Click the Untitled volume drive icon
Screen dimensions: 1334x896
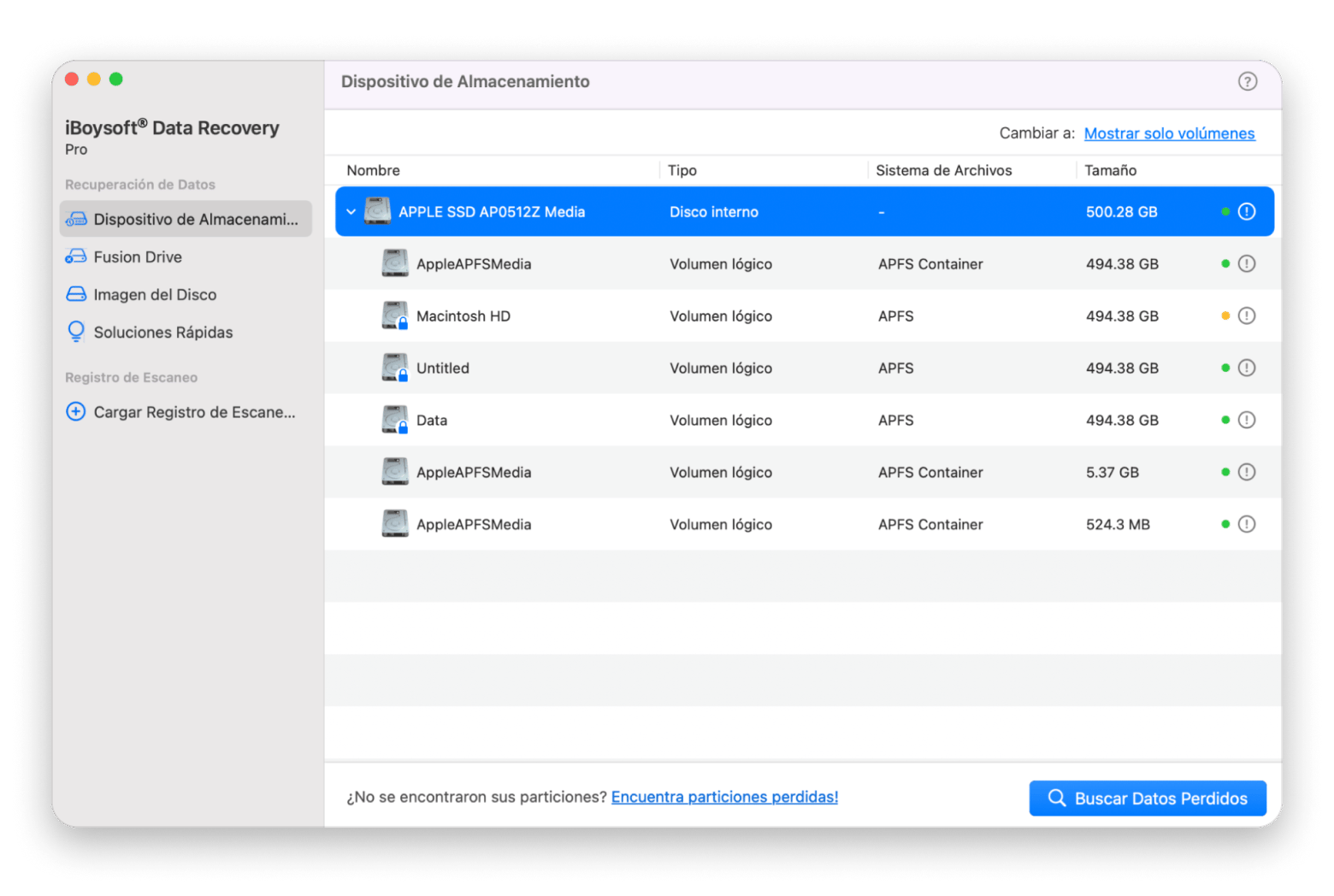(x=394, y=368)
